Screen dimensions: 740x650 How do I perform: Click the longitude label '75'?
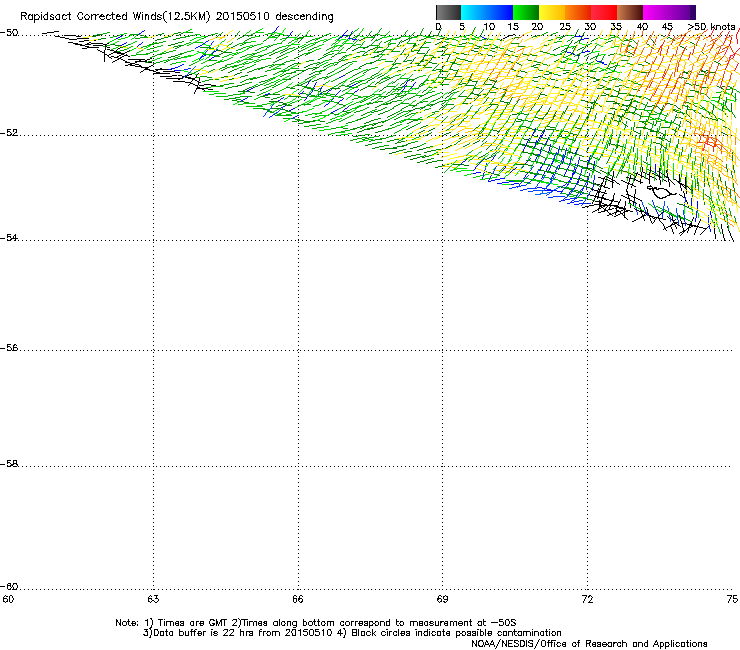point(732,599)
